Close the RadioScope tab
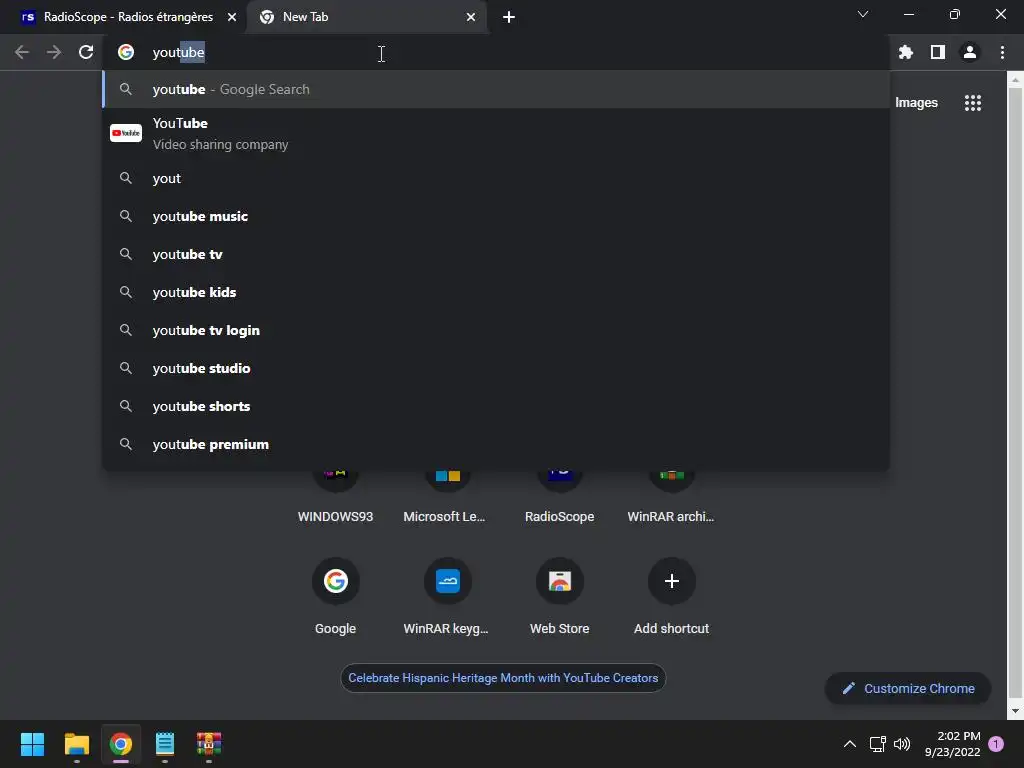 232,17
